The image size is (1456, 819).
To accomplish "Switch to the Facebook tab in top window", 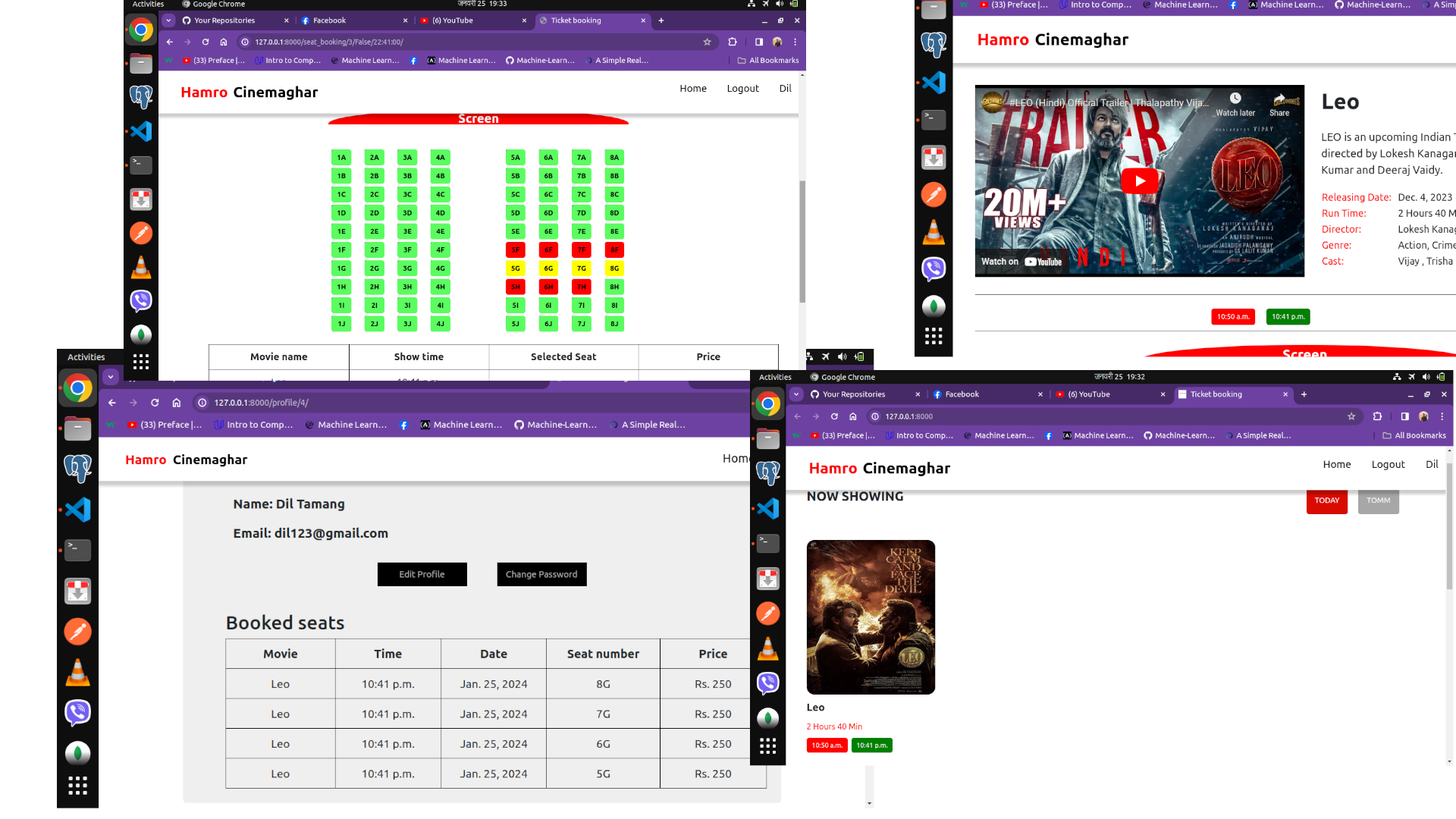I will [x=329, y=20].
